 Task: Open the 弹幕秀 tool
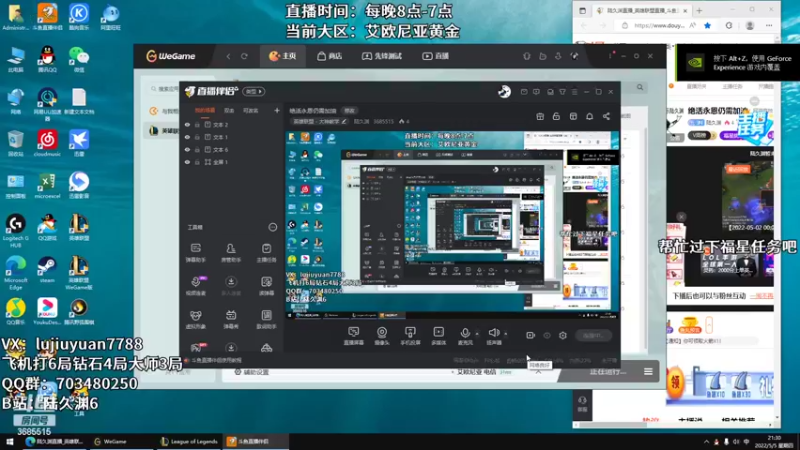click(231, 319)
